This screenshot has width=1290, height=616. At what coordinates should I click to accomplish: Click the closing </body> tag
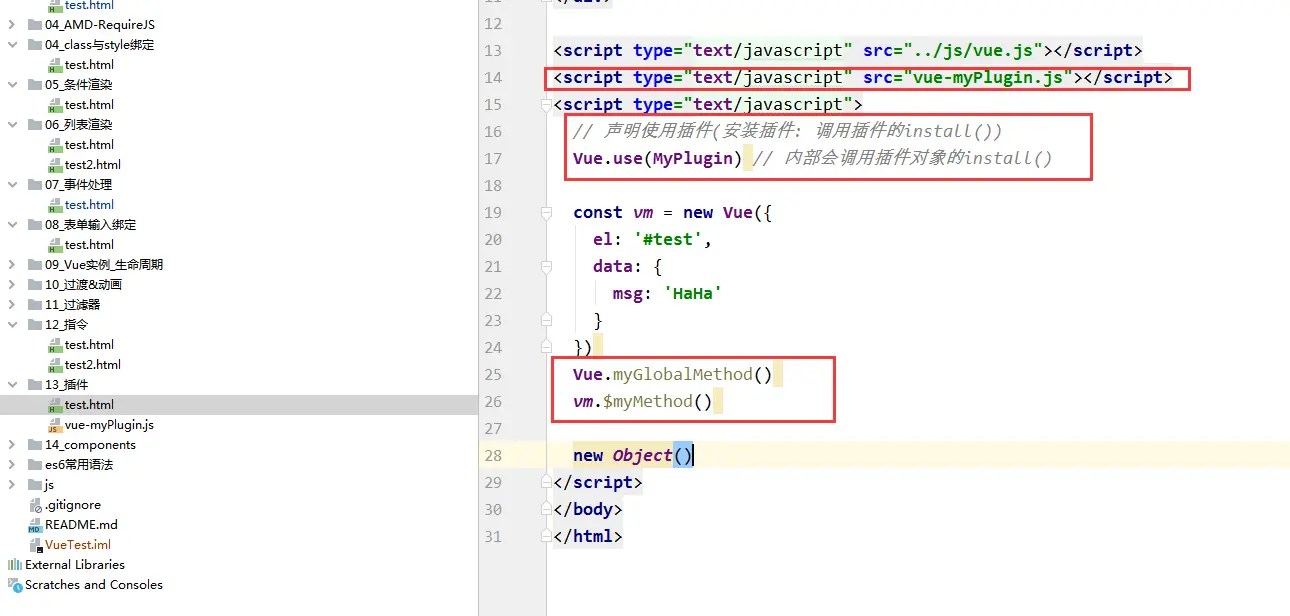588,509
